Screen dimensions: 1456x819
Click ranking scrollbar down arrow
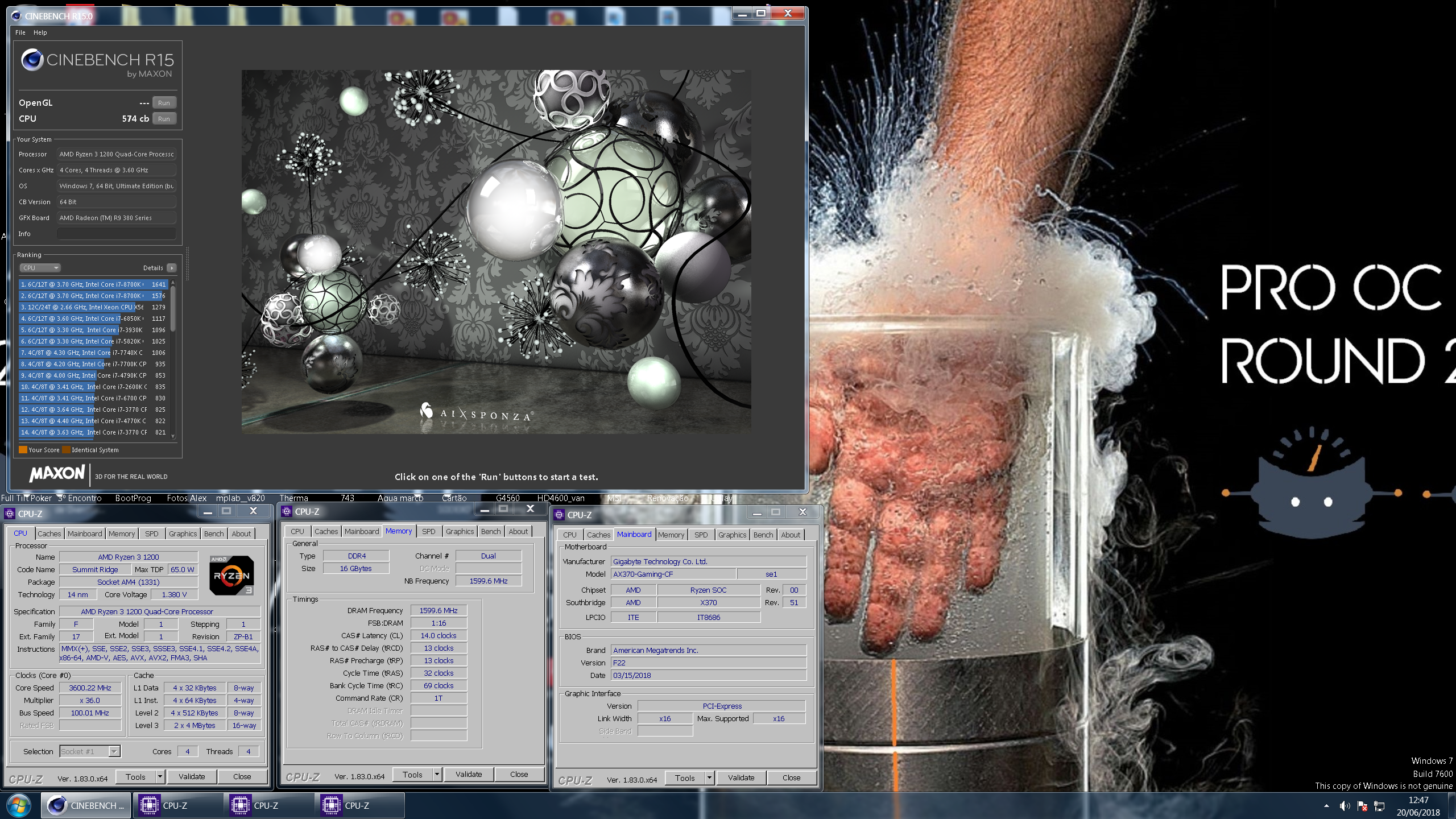tap(173, 436)
